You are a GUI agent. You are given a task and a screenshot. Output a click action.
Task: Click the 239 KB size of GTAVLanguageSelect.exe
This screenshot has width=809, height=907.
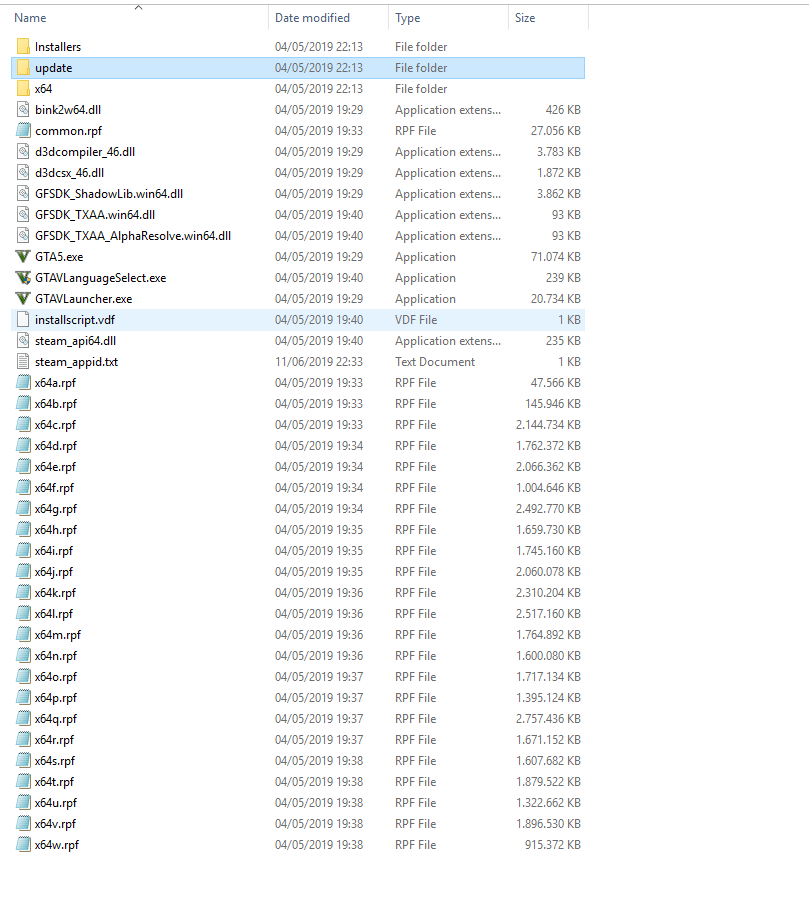[x=563, y=278]
